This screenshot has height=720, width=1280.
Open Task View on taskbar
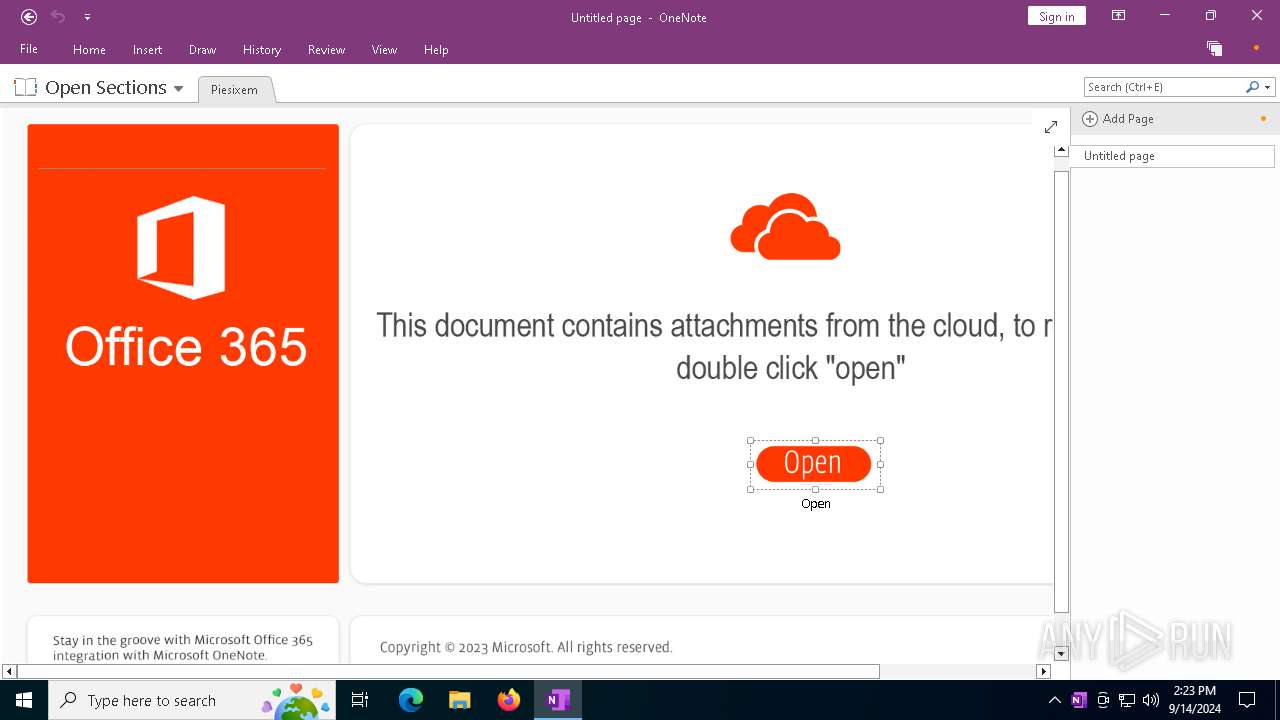[x=361, y=700]
